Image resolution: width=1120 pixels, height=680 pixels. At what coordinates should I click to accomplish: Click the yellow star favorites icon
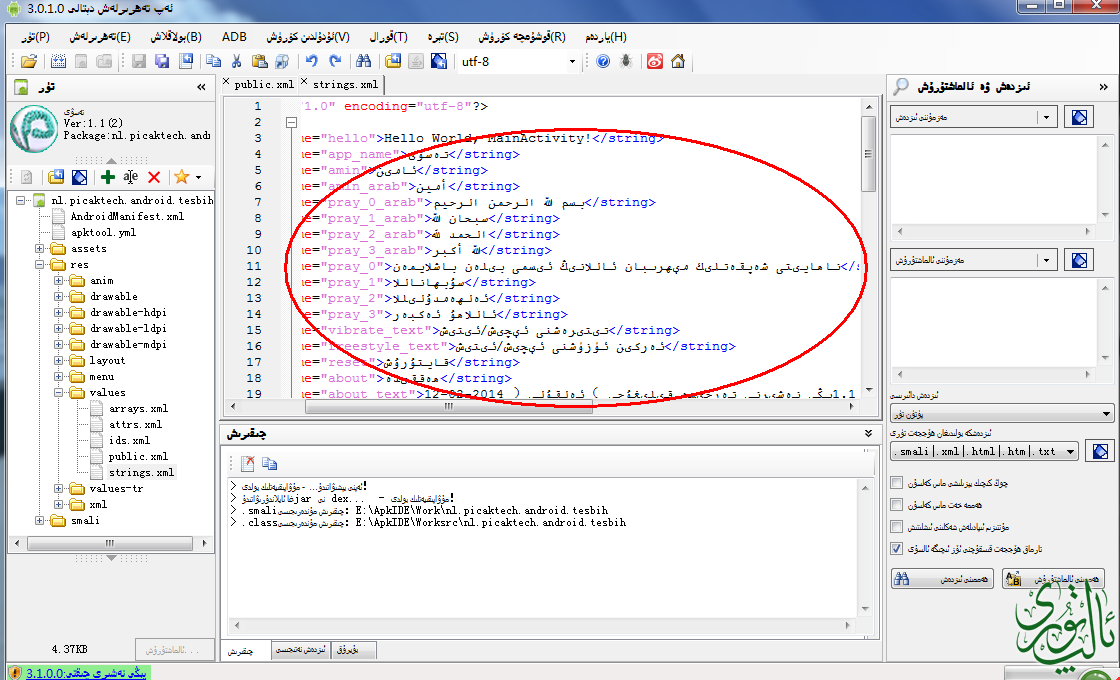coord(181,177)
